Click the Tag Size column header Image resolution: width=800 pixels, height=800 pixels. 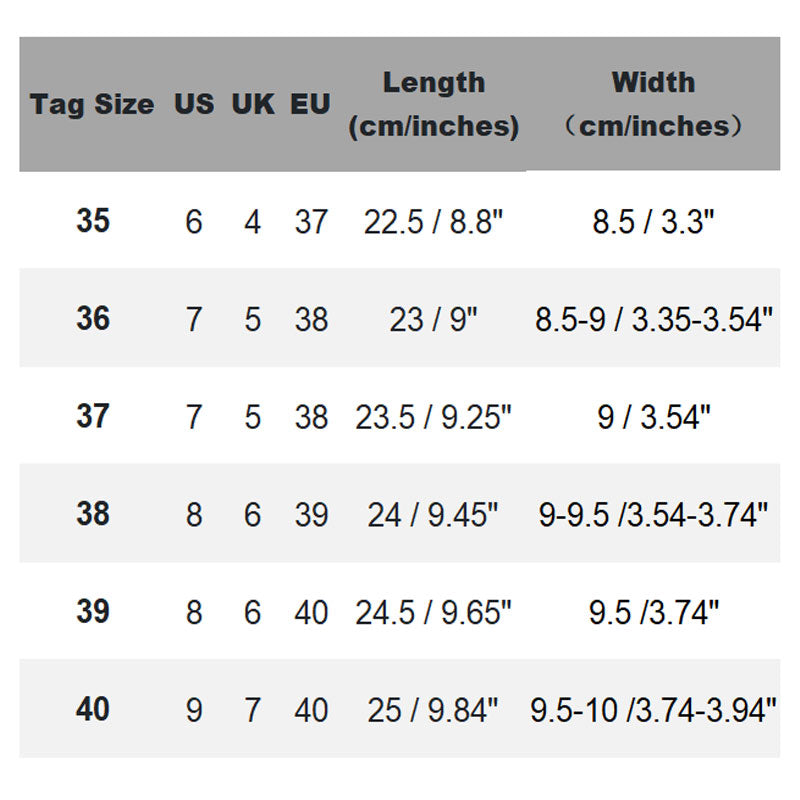point(92,105)
